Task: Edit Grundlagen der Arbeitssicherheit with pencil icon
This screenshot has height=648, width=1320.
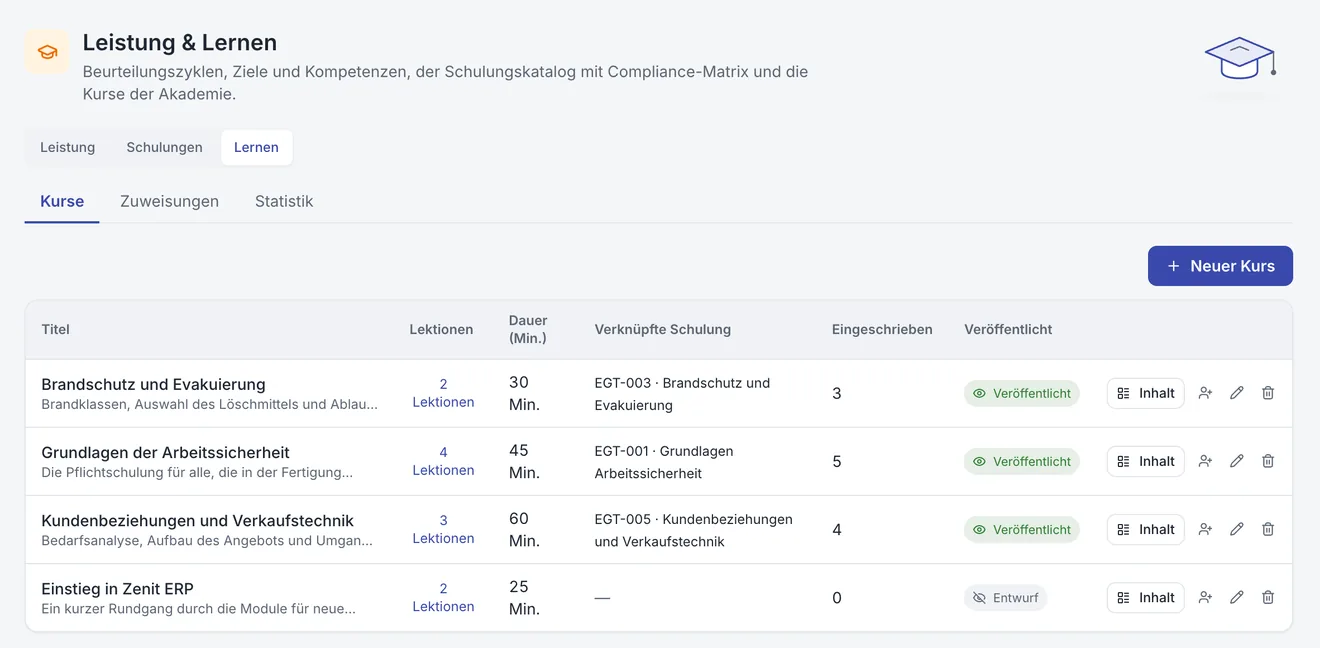Action: coord(1237,461)
